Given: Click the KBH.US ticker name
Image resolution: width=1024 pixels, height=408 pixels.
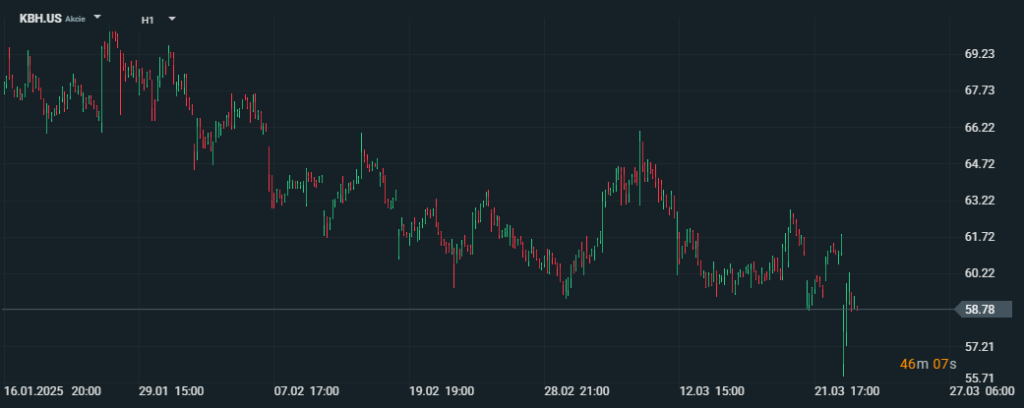Looking at the screenshot, I should tap(41, 18).
